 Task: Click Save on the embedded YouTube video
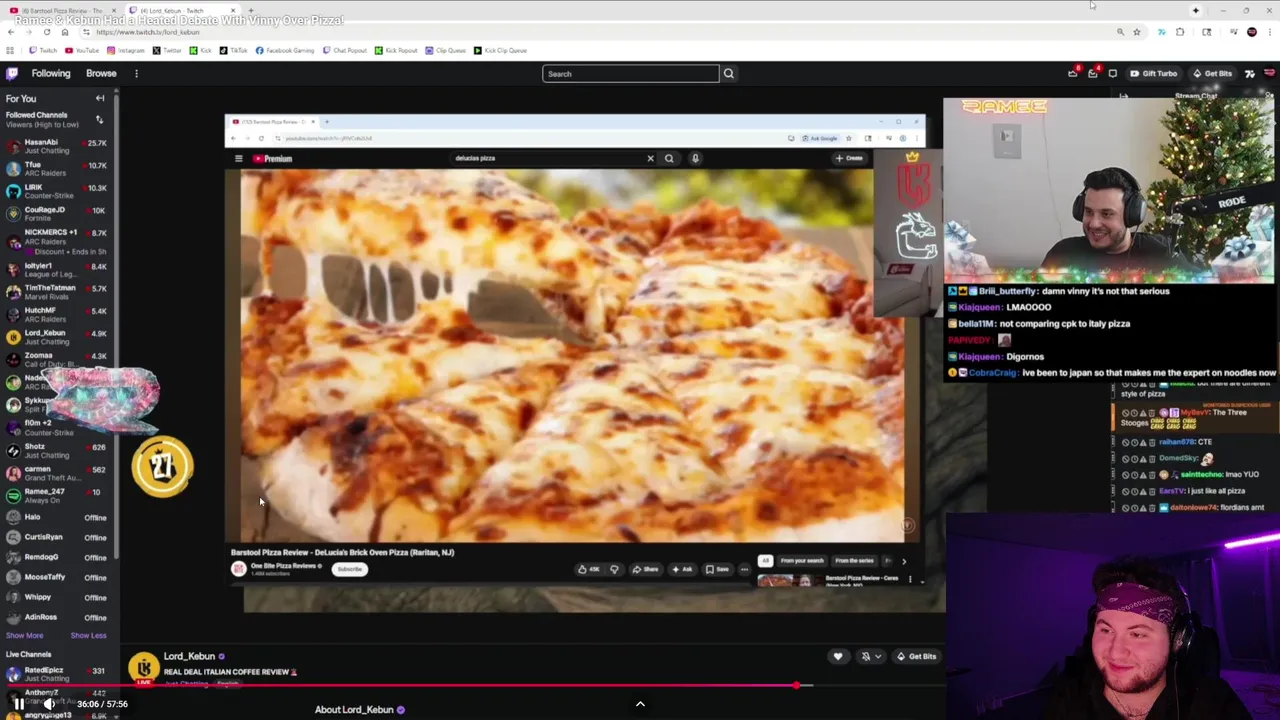coord(717,569)
